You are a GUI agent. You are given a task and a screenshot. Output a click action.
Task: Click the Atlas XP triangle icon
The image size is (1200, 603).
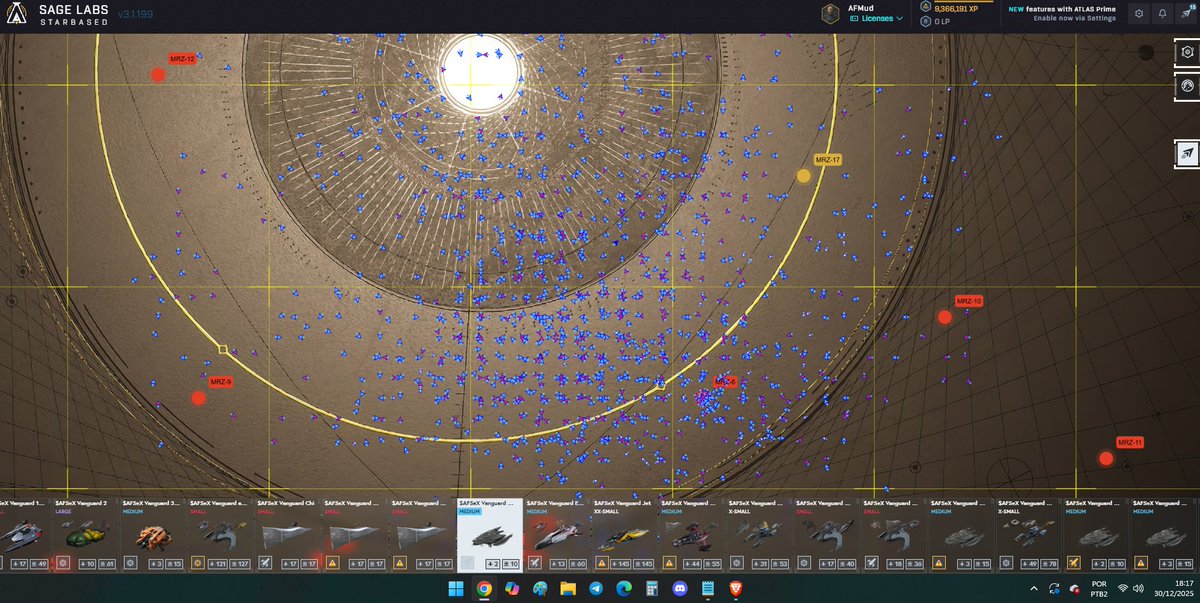pyautogui.click(x=925, y=8)
